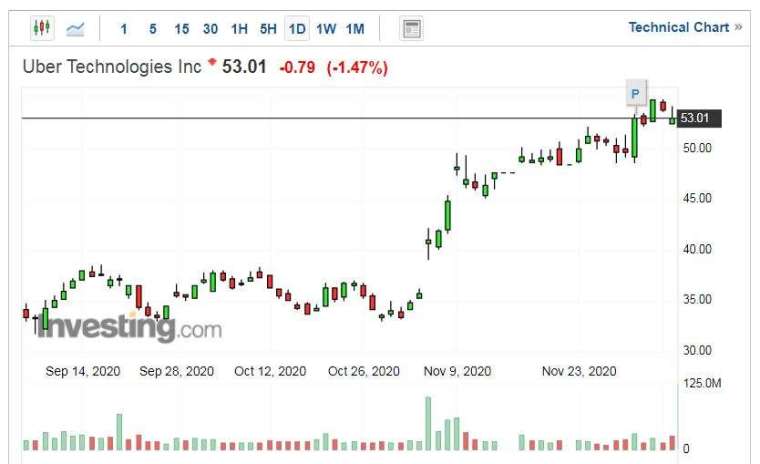Click the 53.01 last price value
Screen dimensions: 760x464
click(x=244, y=67)
